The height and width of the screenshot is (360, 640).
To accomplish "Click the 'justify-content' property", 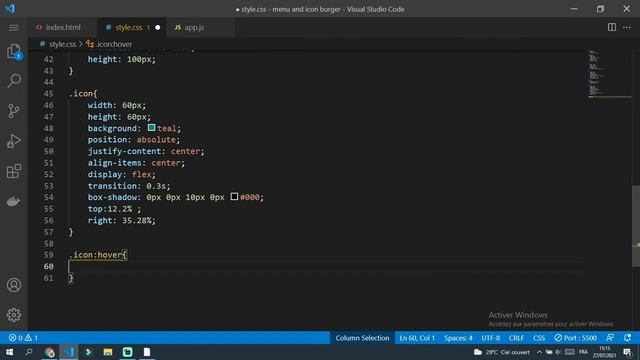I will (x=124, y=151).
